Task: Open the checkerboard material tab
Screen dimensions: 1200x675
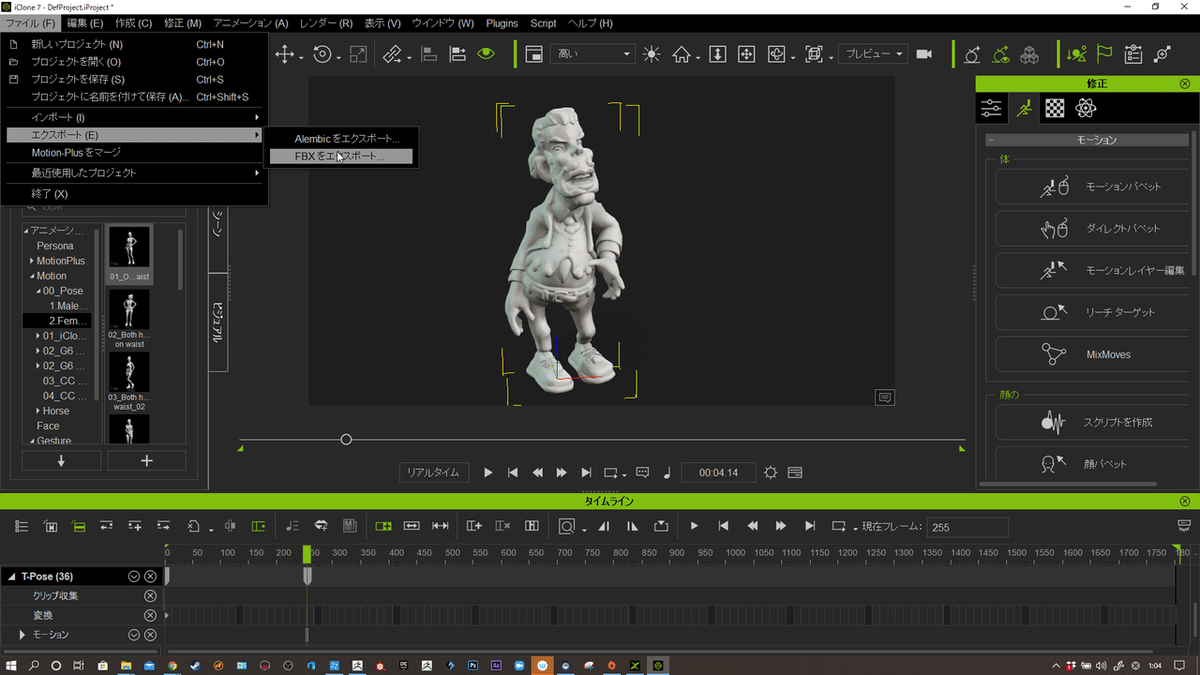Action: tap(1055, 109)
